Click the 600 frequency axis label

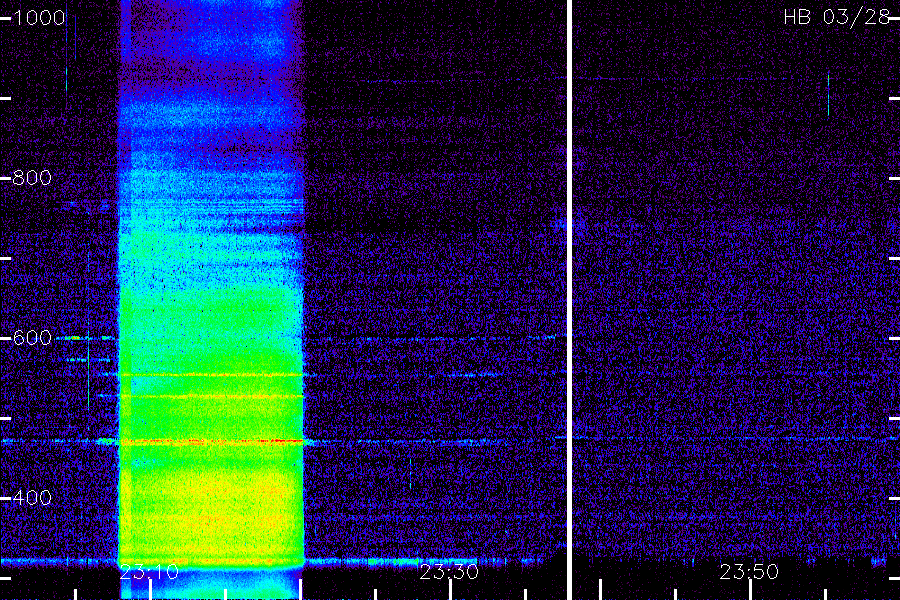tap(32, 338)
